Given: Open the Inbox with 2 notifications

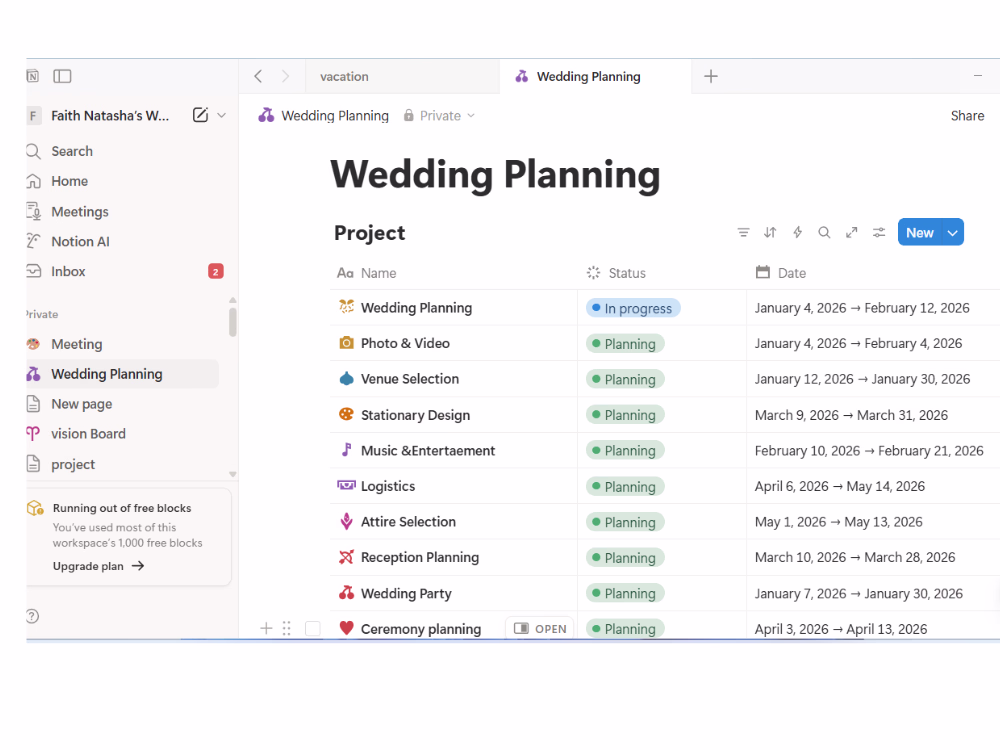Looking at the screenshot, I should [x=124, y=271].
